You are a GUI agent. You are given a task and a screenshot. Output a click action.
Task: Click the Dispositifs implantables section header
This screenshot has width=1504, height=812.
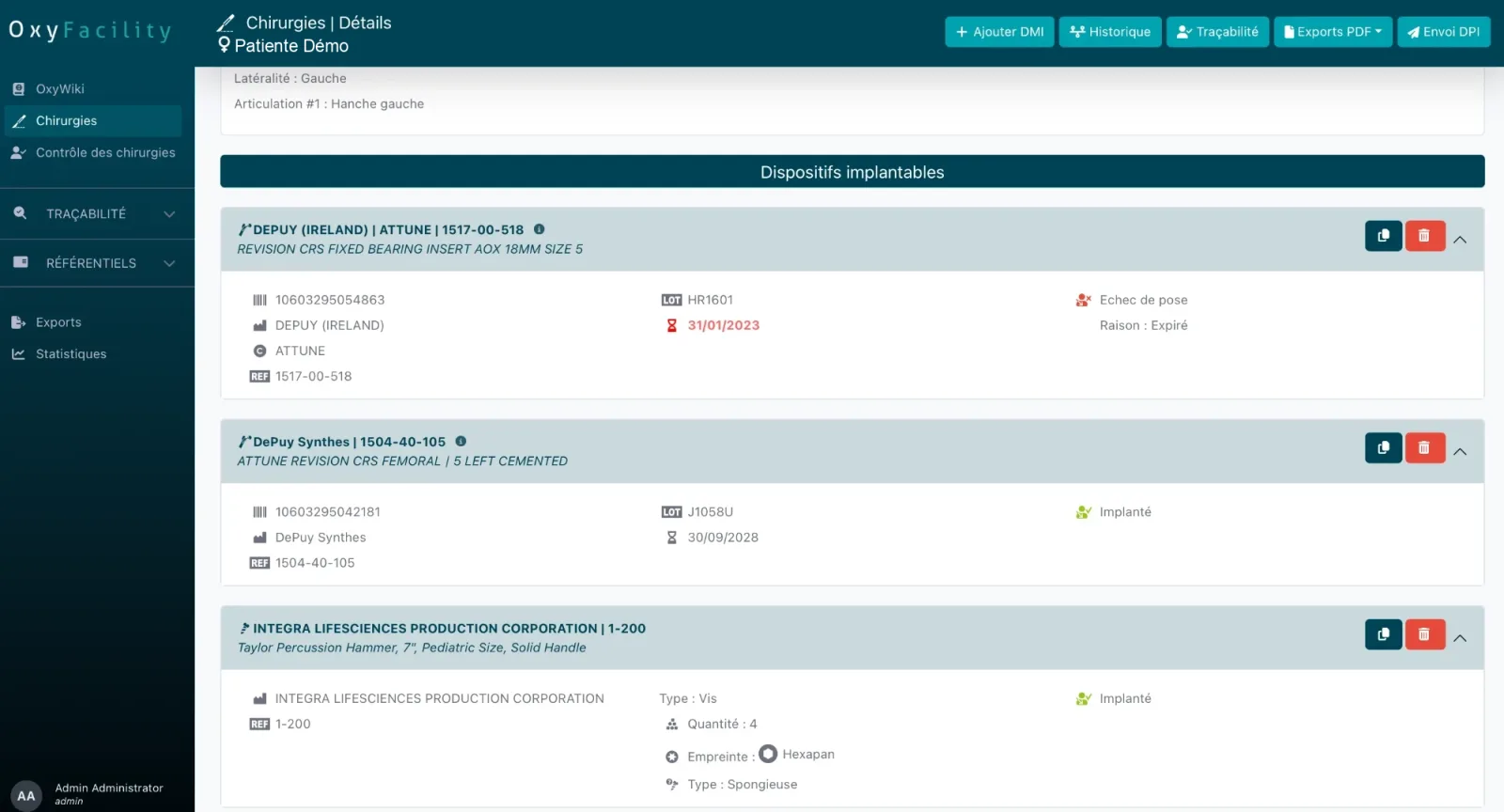click(852, 172)
